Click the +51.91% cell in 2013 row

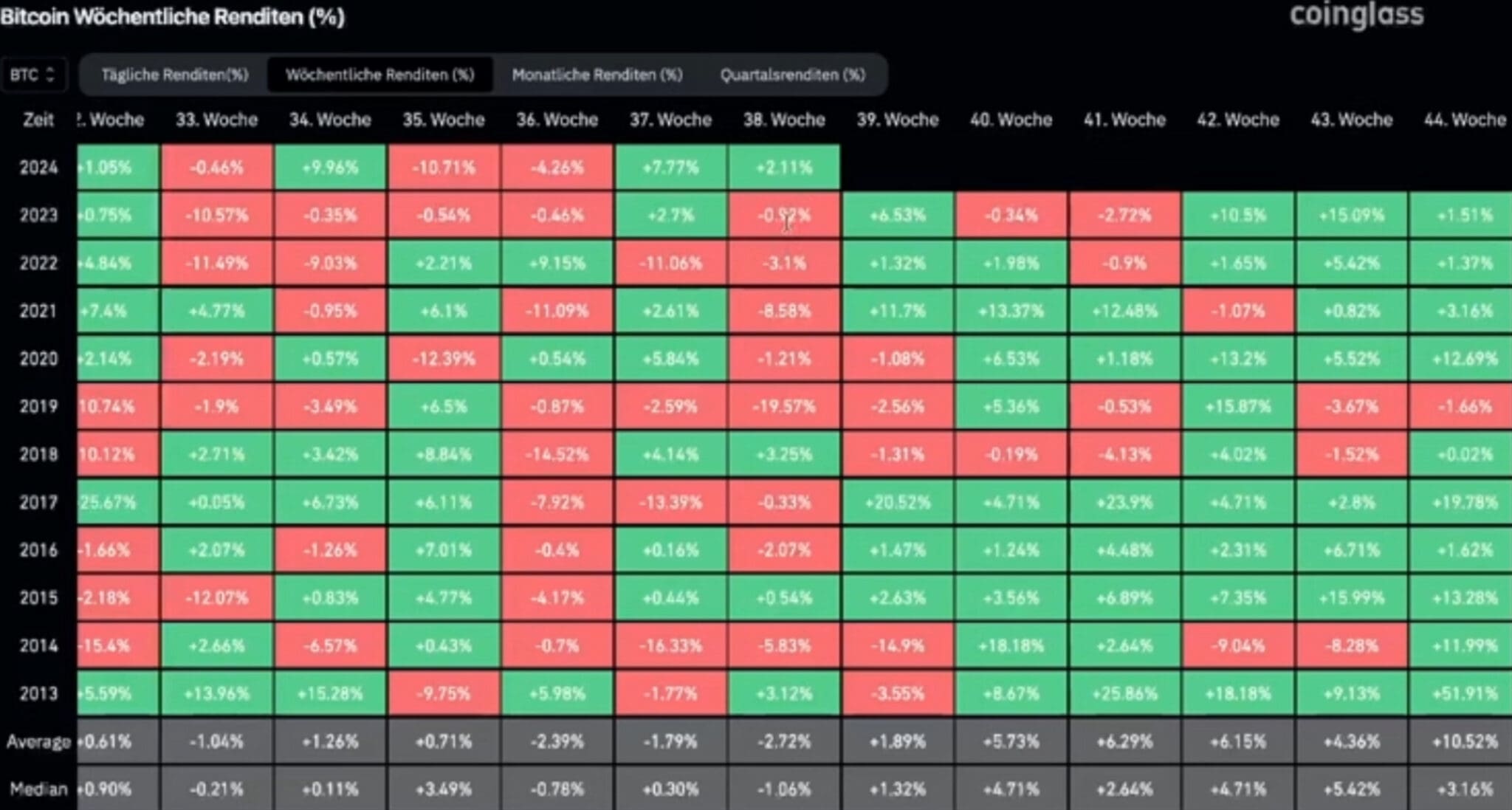[x=1465, y=694]
